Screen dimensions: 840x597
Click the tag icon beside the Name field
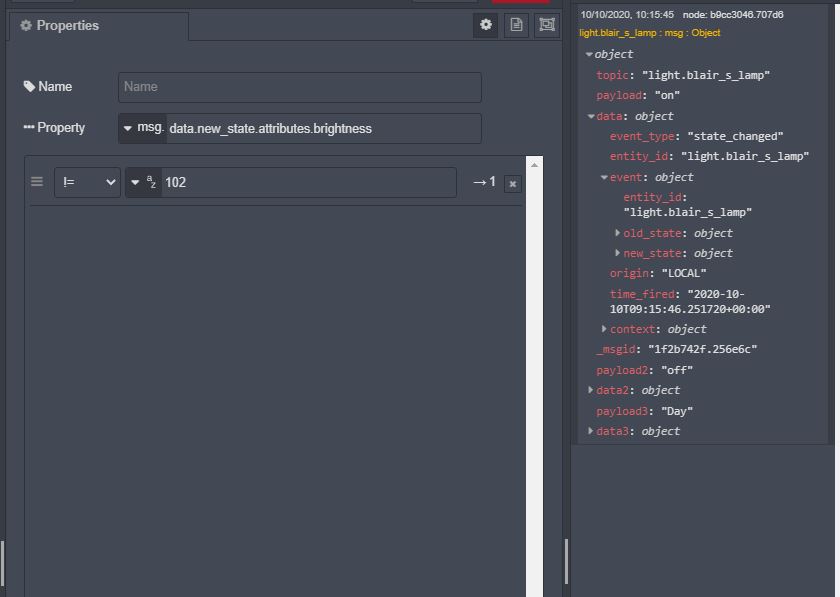click(x=28, y=87)
